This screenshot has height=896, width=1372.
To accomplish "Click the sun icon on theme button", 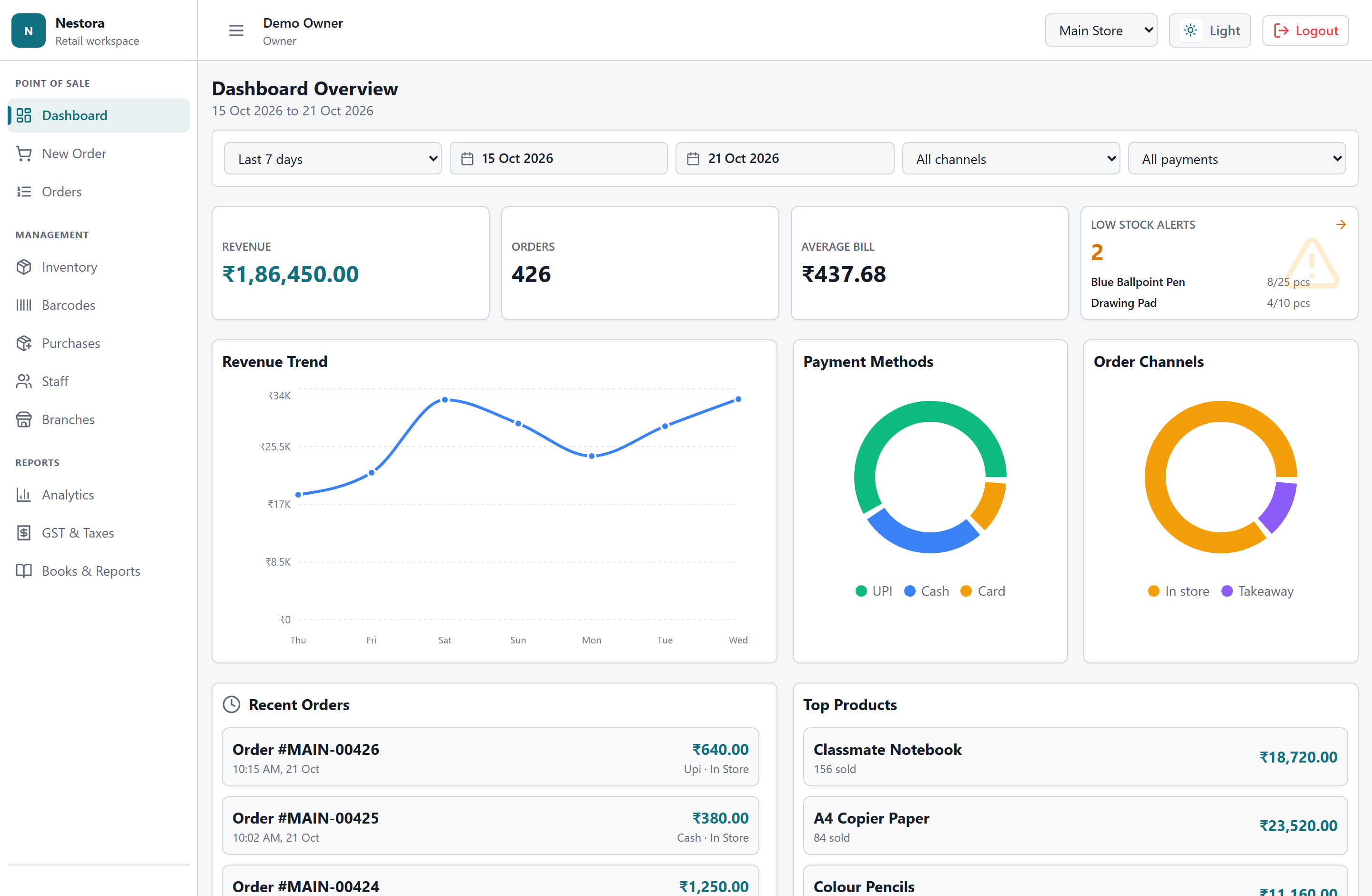I will tap(1190, 31).
